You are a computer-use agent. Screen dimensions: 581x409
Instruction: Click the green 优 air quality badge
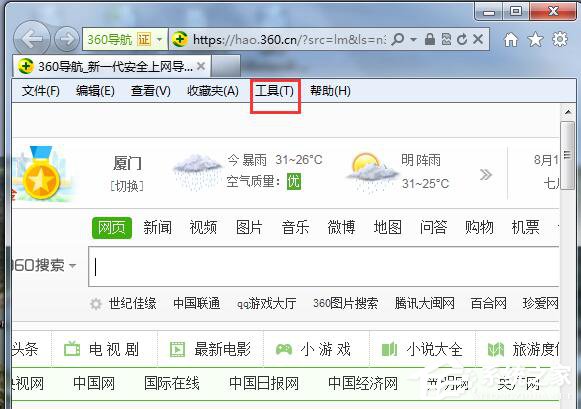coord(294,182)
